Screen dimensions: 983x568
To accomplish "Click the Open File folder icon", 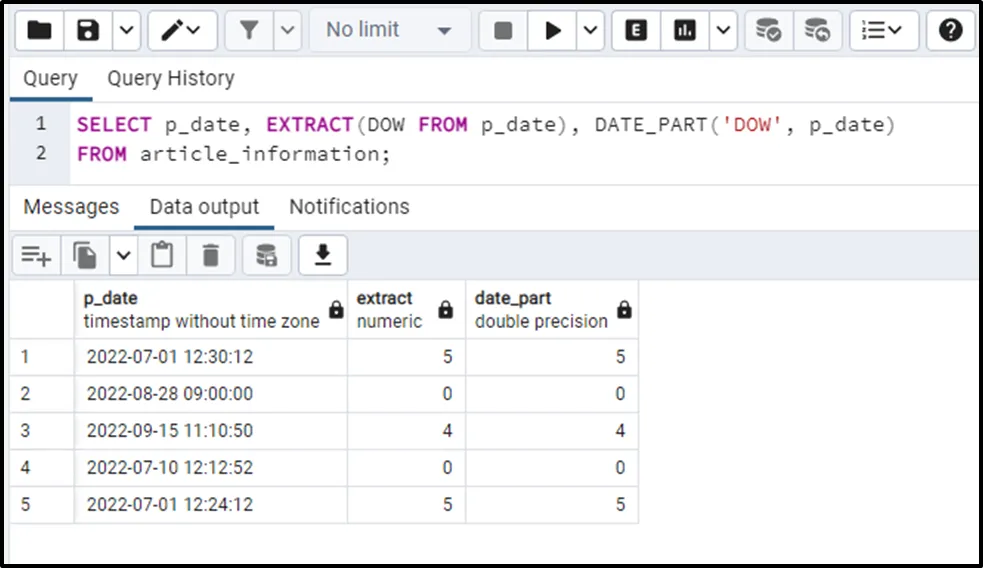I will tap(40, 31).
